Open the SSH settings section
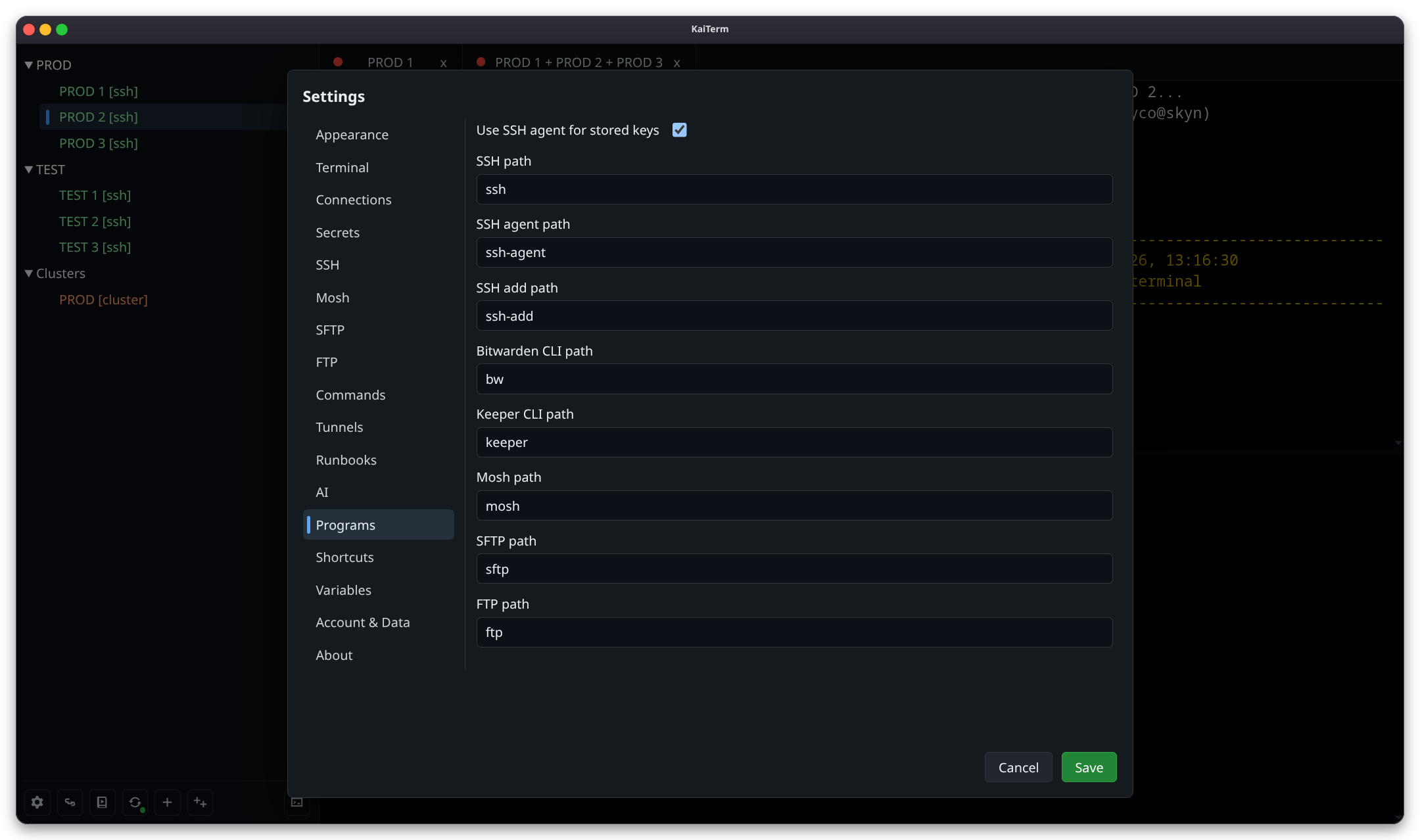This screenshot has width=1420, height=840. point(379,265)
